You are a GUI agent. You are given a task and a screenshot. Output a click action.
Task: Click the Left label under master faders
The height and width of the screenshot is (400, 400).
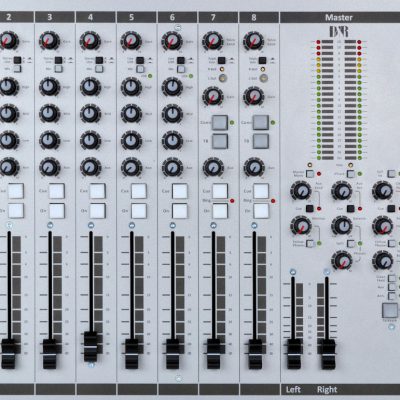(x=293, y=389)
